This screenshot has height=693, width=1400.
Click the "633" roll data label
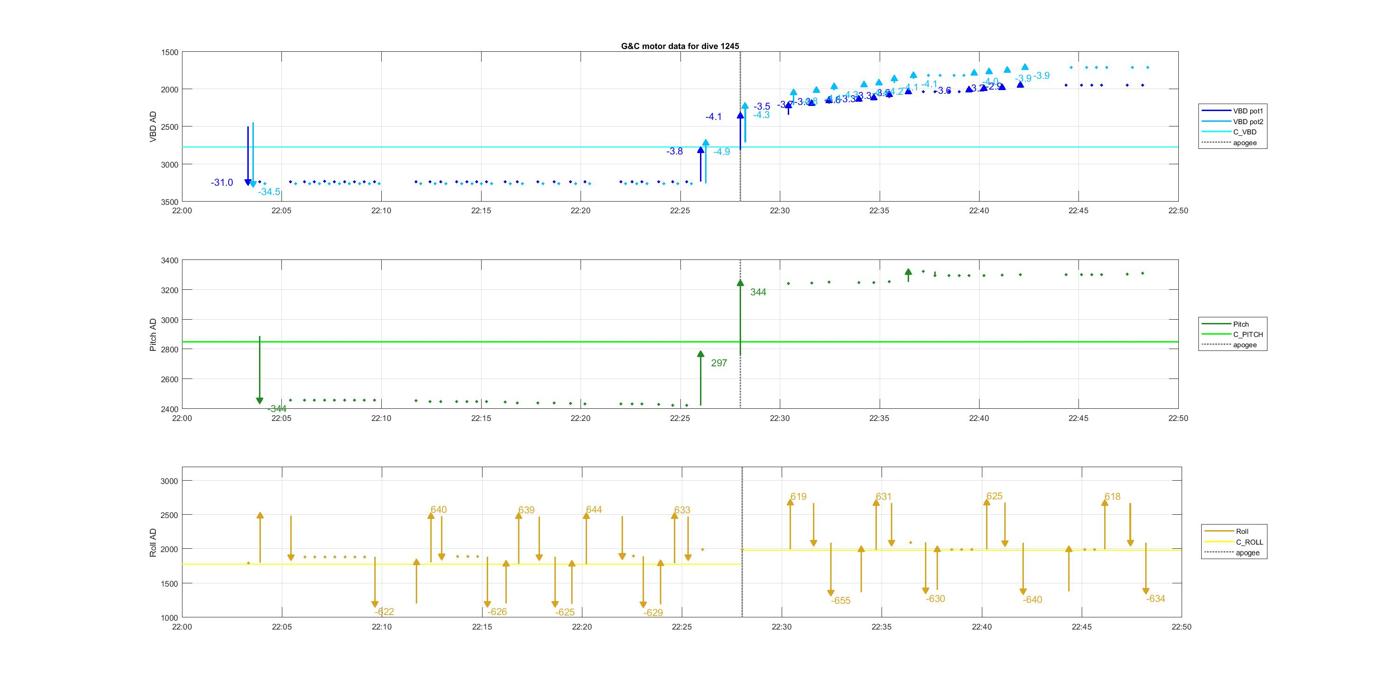(x=682, y=510)
